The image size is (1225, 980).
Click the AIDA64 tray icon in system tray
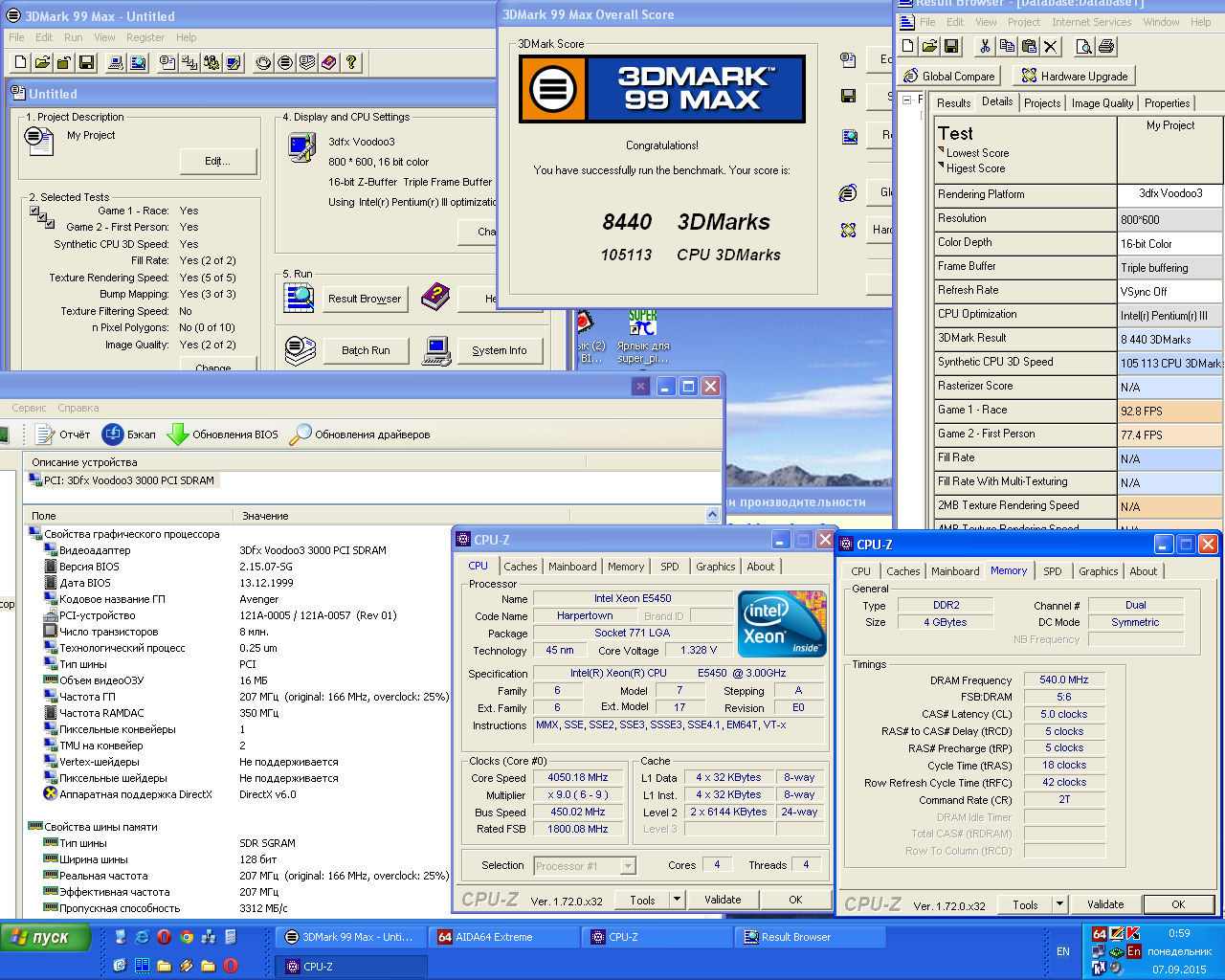click(1100, 933)
